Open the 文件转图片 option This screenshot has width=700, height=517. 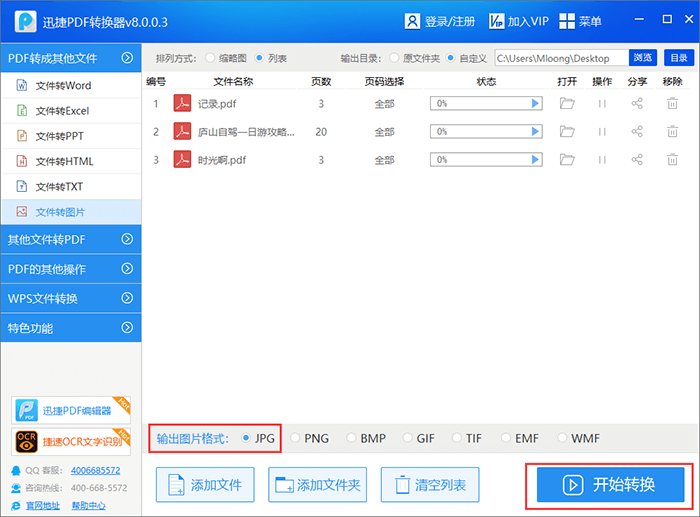click(71, 212)
